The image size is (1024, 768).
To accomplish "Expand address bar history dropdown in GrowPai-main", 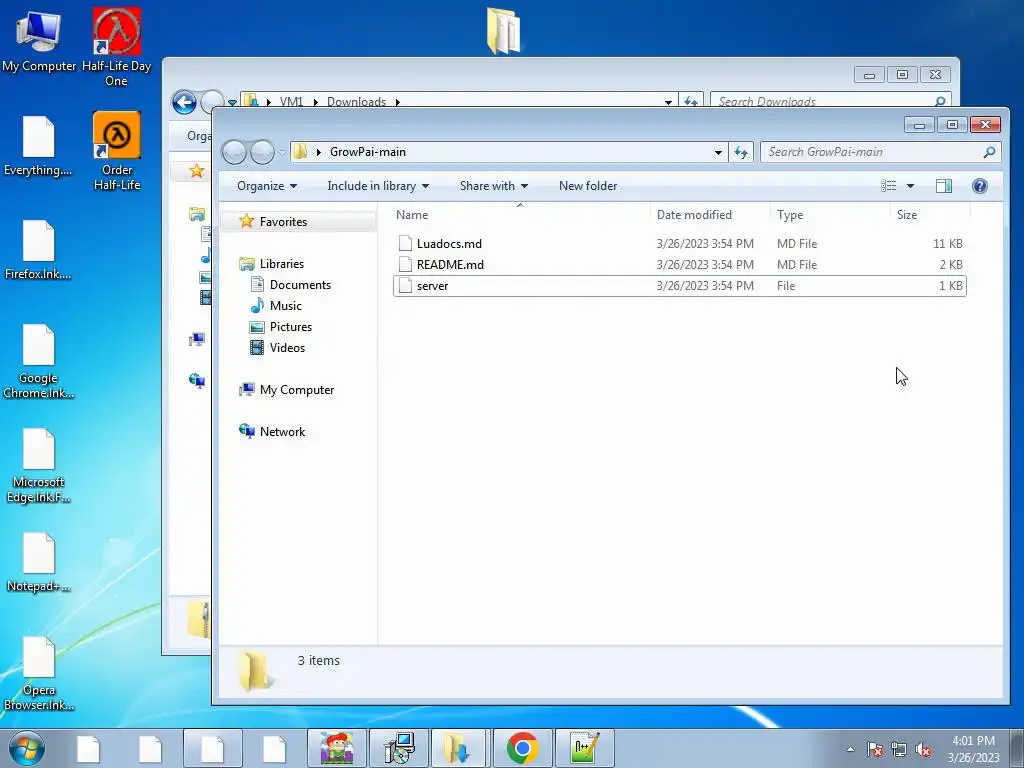I will coord(718,152).
